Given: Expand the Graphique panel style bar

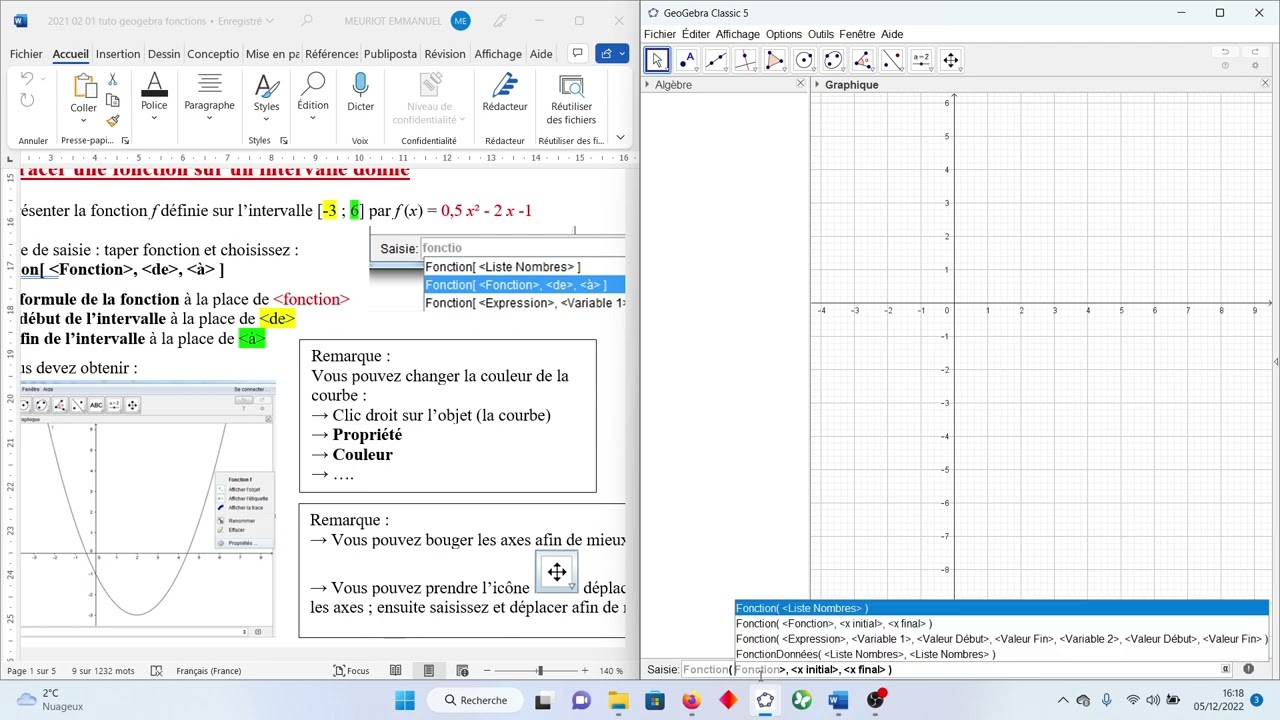Looking at the screenshot, I should tap(817, 85).
